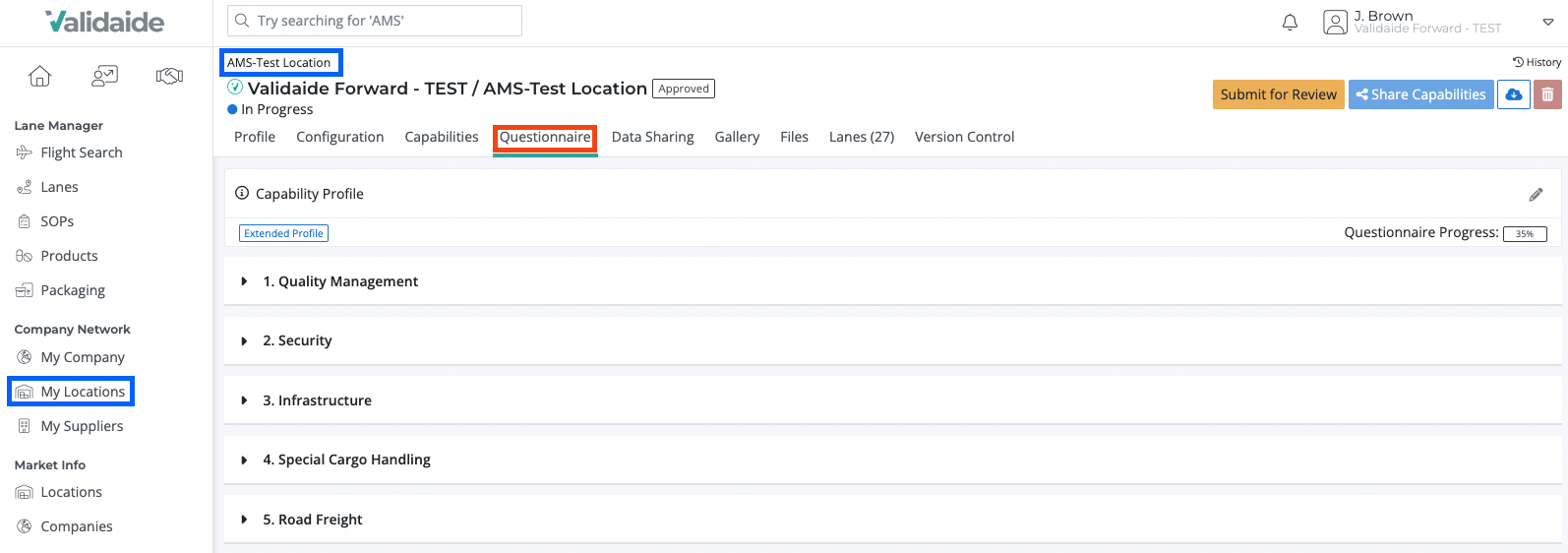Edit capability profile with pencil icon

coord(1536,195)
